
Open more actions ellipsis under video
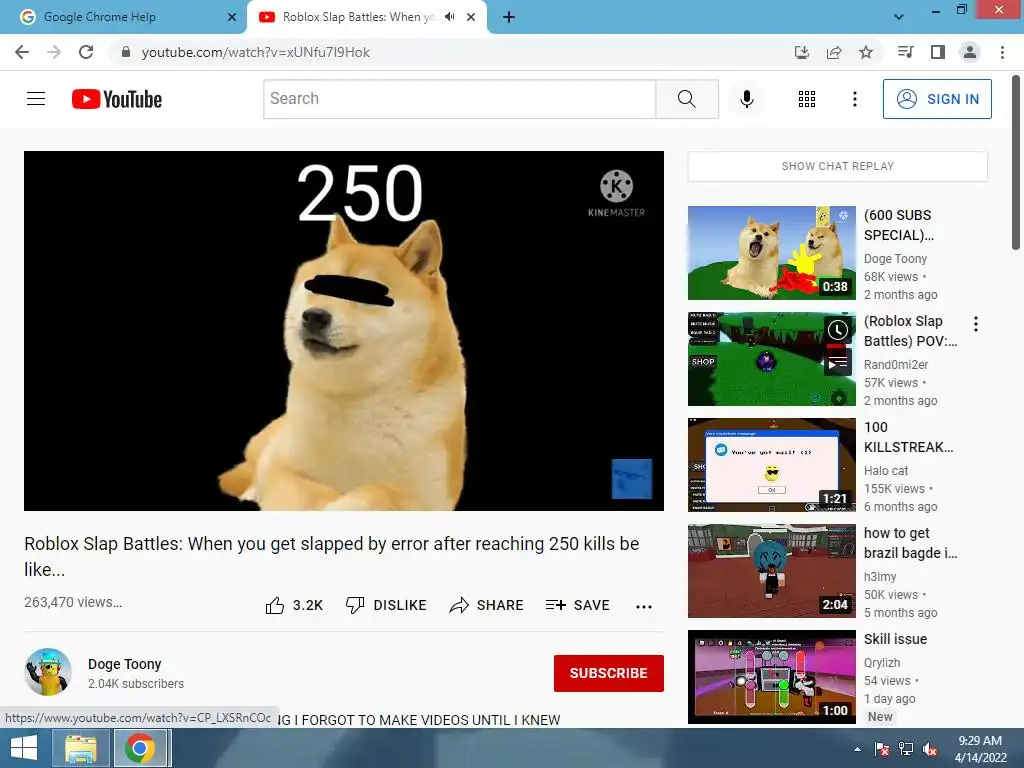point(644,607)
